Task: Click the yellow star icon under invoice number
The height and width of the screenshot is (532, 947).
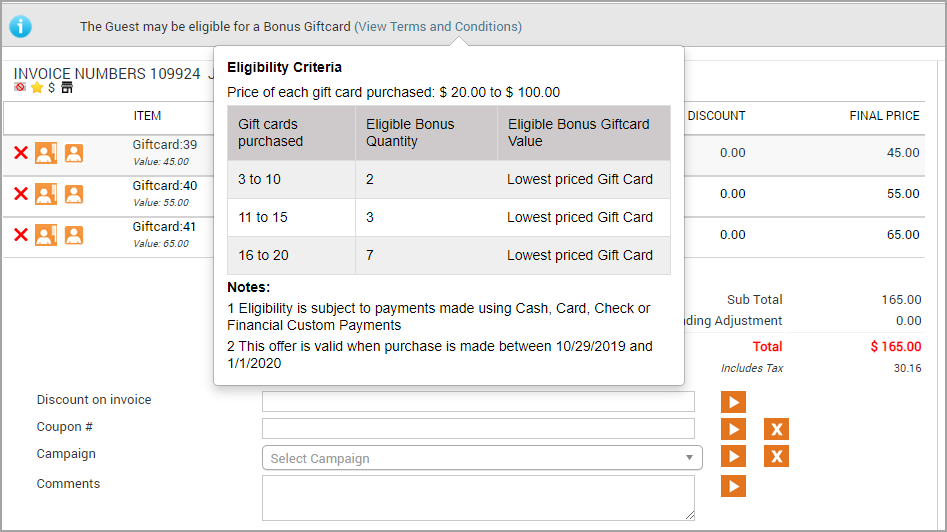Action: (x=37, y=88)
